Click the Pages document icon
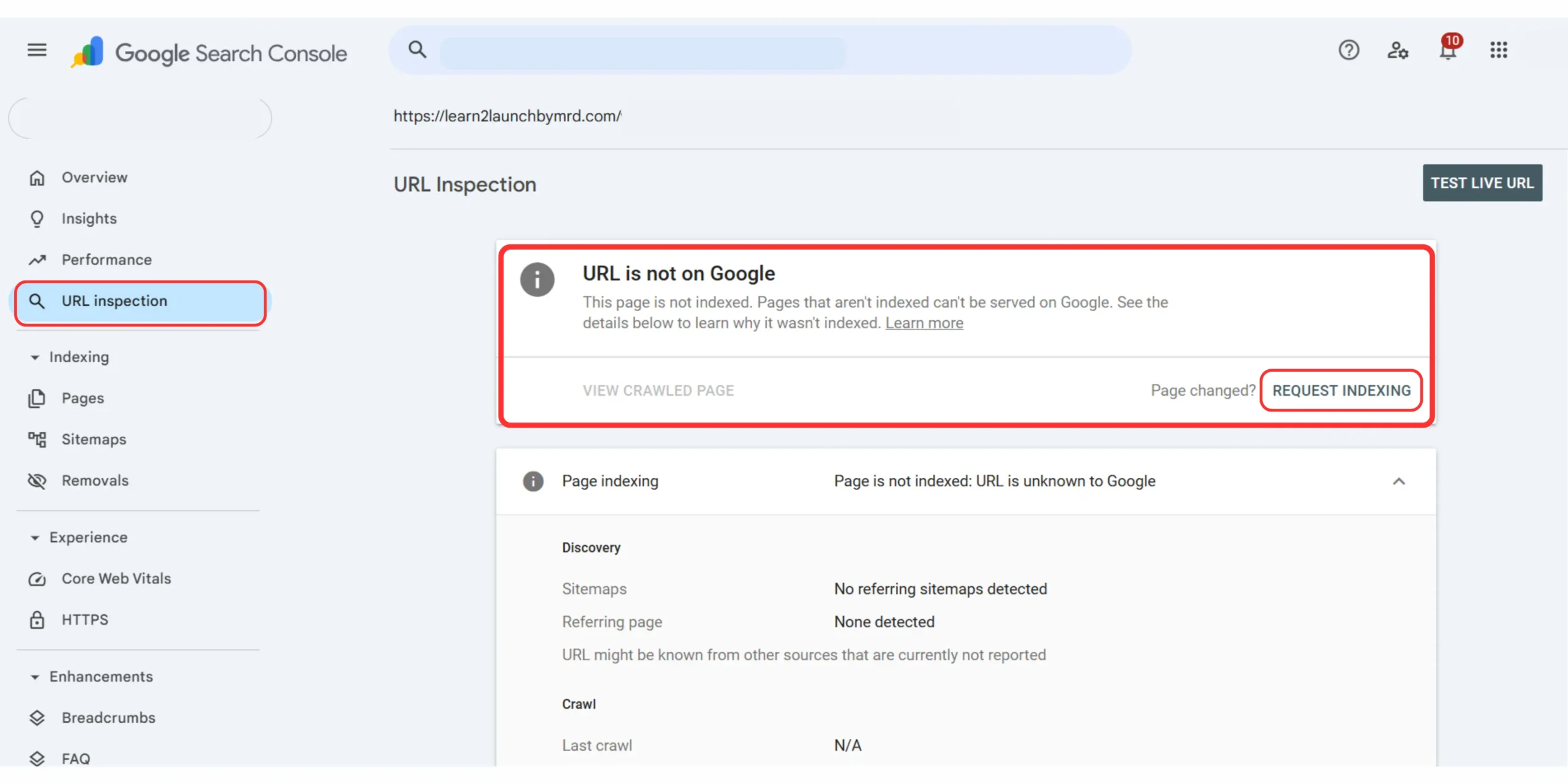This screenshot has height=784, width=1568. (x=37, y=398)
